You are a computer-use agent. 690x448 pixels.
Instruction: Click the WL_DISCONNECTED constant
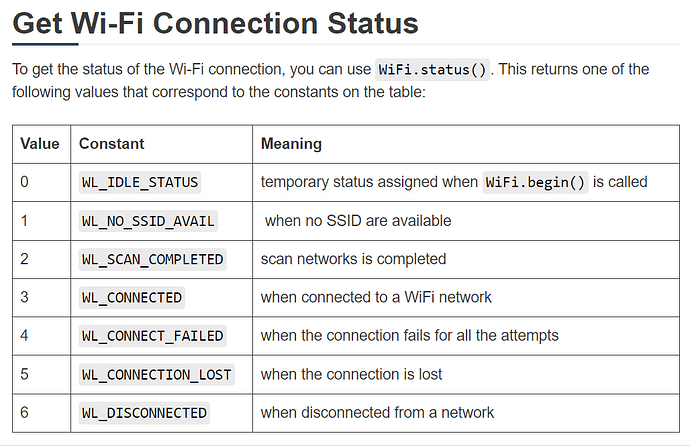tap(144, 413)
